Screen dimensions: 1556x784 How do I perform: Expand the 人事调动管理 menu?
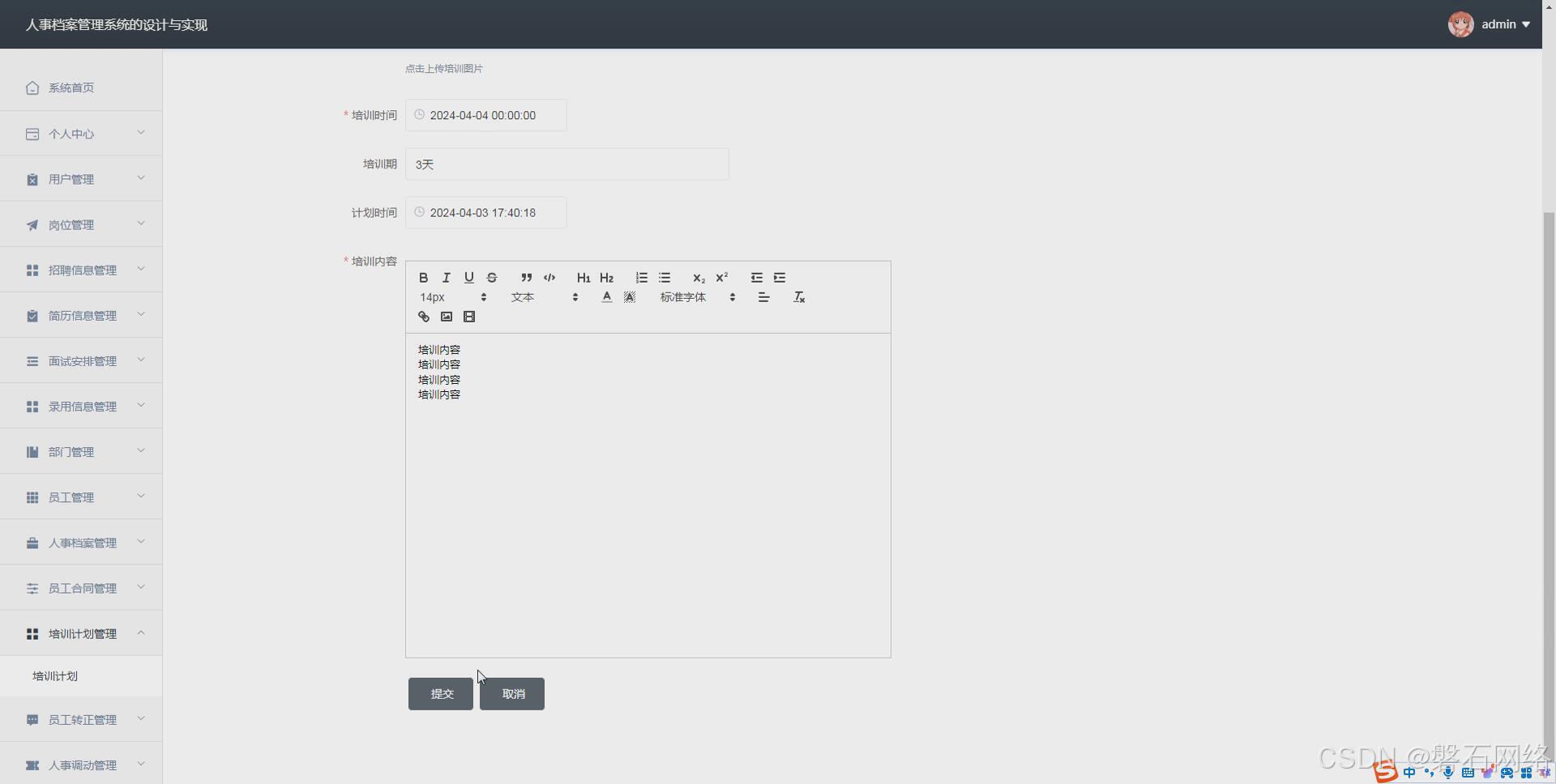coord(81,765)
